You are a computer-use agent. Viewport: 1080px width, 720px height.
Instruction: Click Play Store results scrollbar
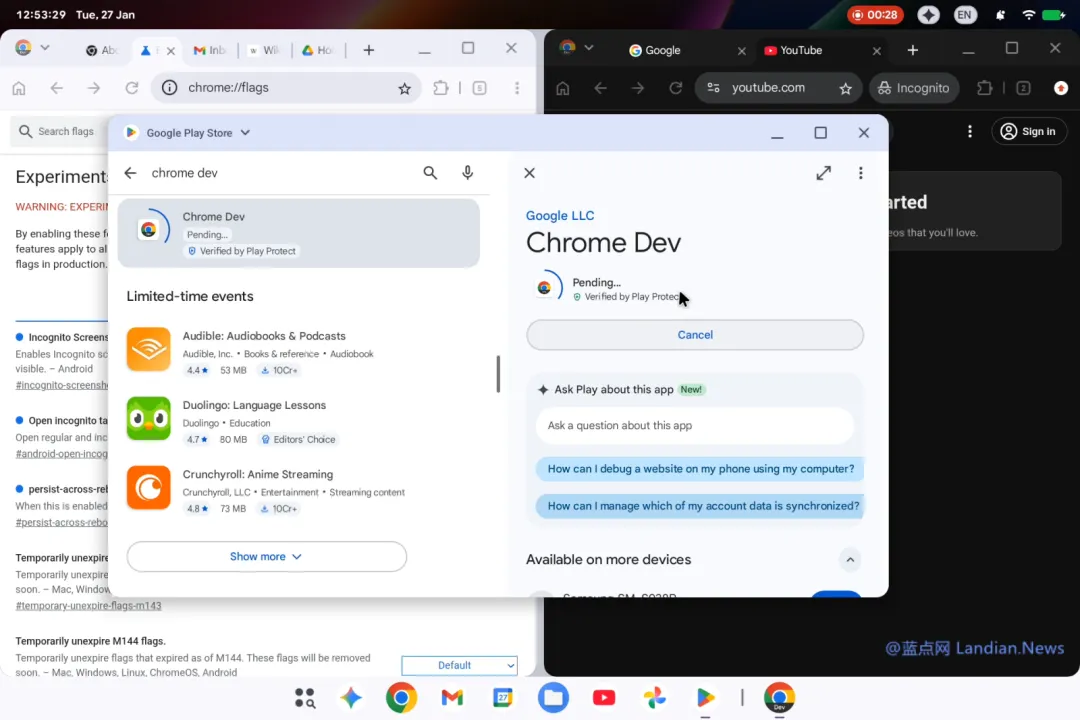point(498,374)
